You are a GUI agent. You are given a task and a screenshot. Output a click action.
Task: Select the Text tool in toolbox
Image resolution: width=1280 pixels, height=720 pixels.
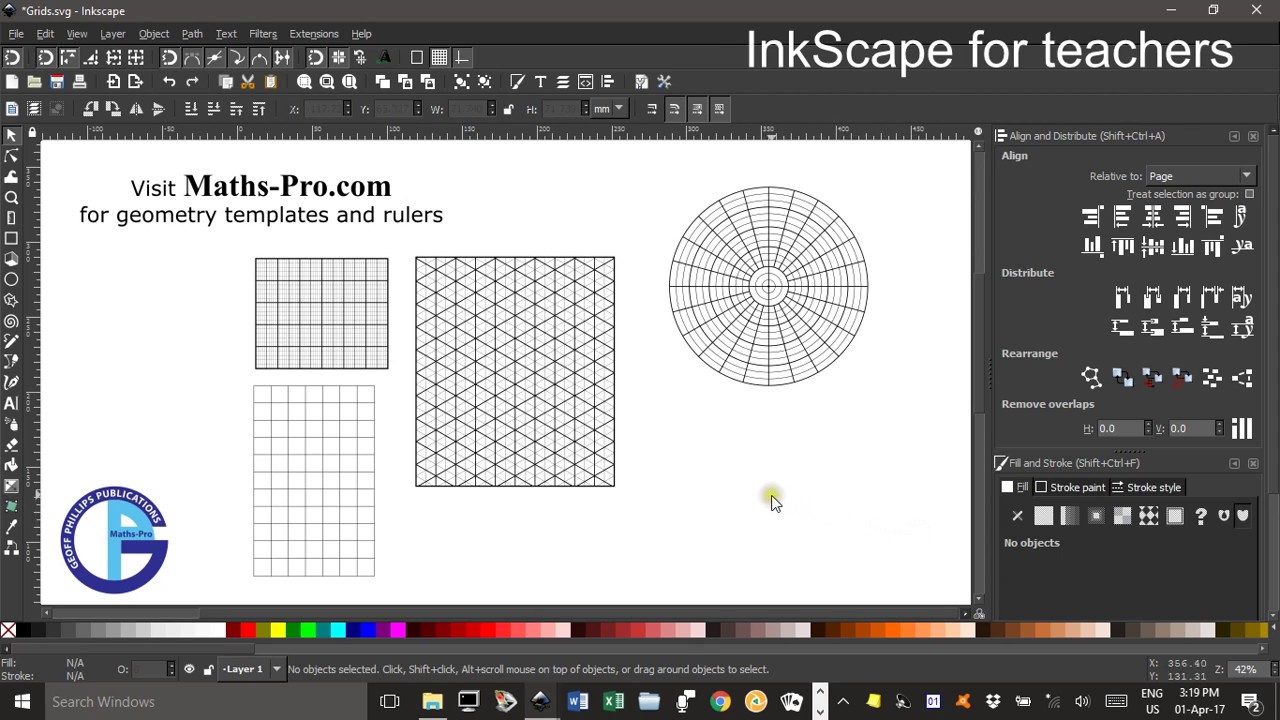pos(11,403)
